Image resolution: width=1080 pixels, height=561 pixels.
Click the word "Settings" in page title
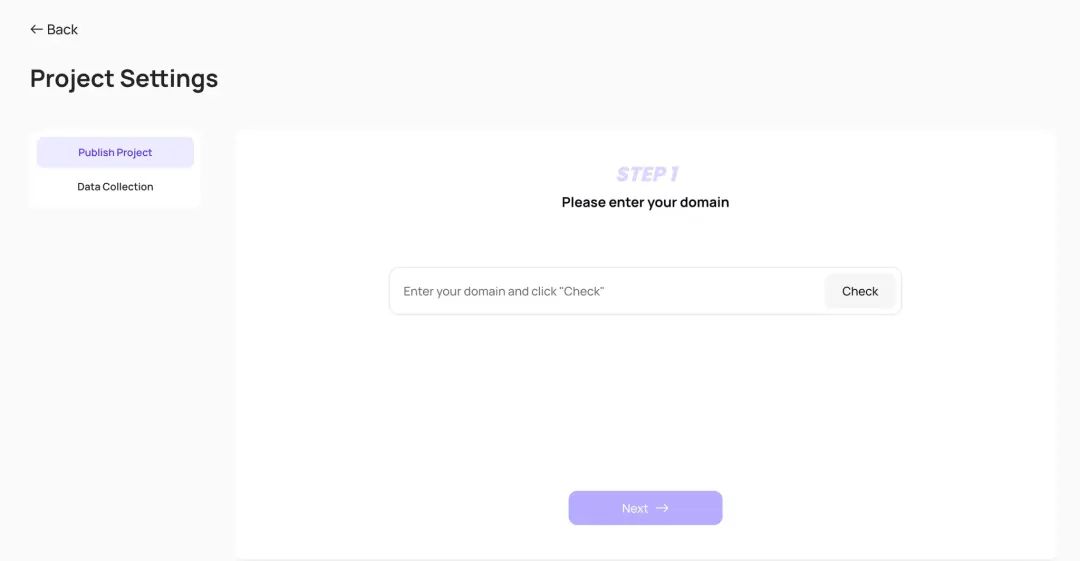[x=169, y=79]
